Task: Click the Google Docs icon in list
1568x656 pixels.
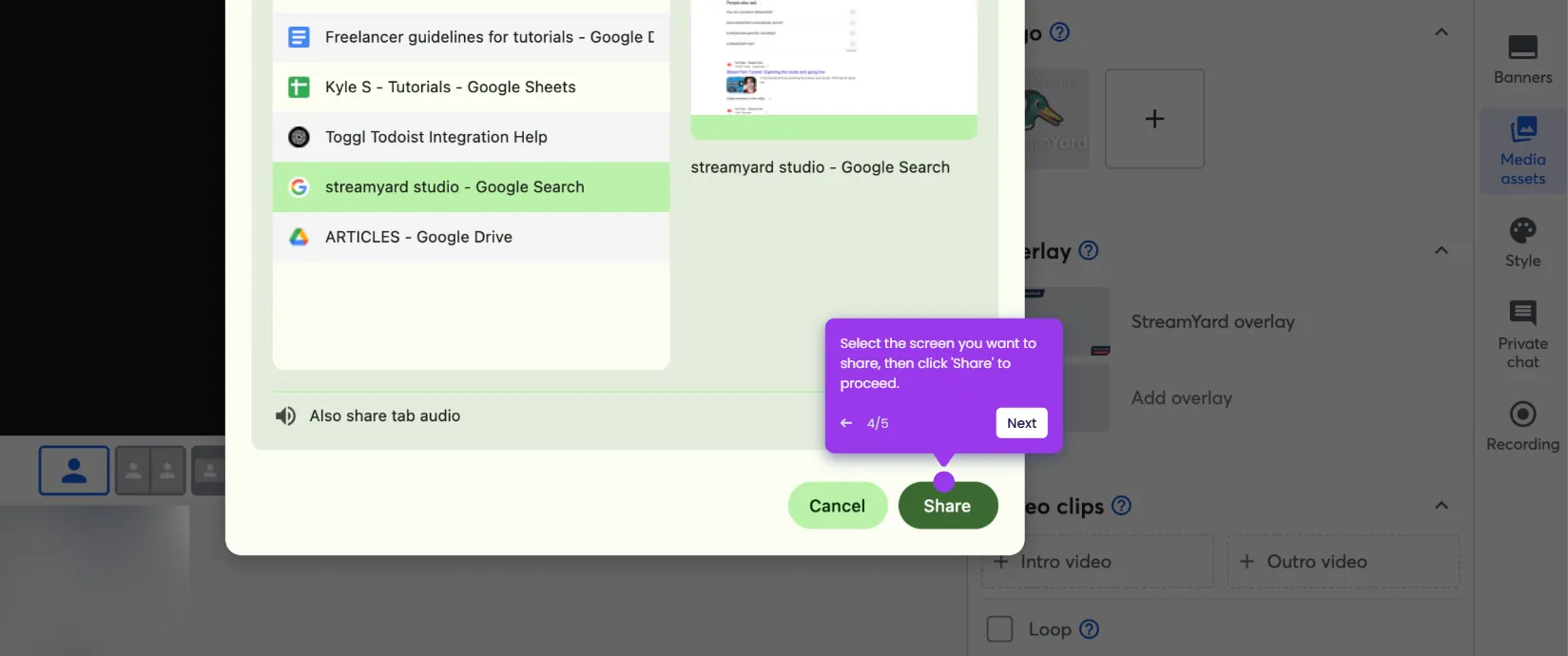Action: (299, 37)
